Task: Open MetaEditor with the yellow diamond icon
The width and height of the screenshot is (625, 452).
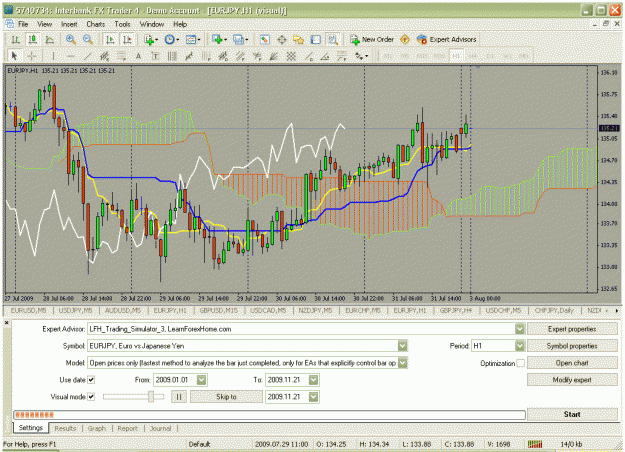Action: click(x=405, y=39)
